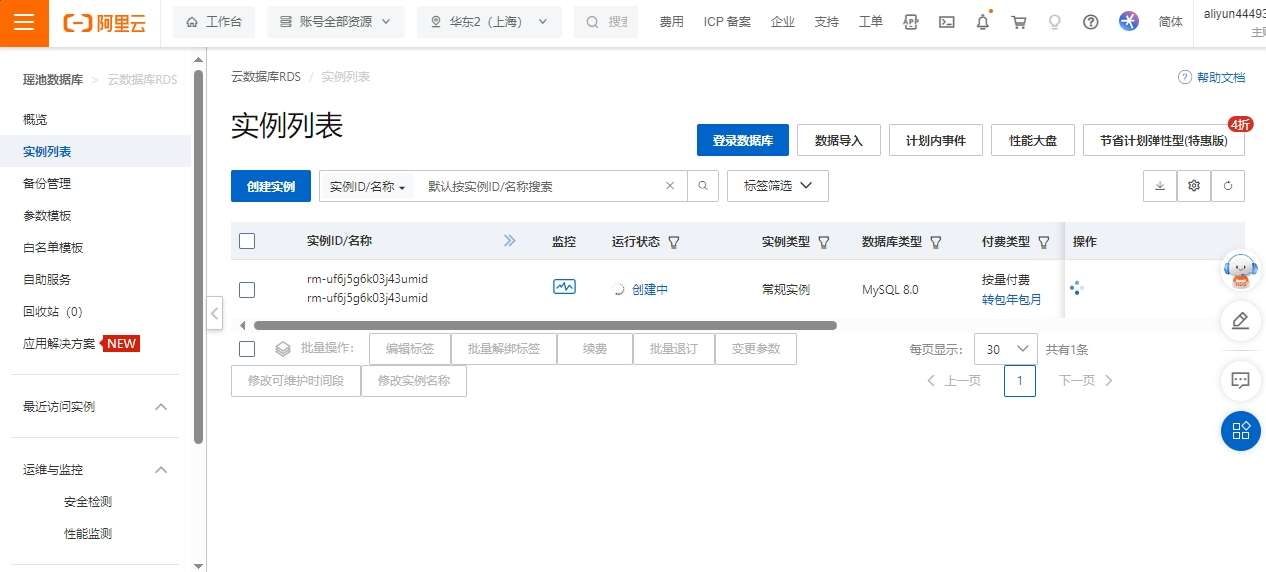Open Cloud Shell terminal icon
This screenshot has height=572, width=1266.
click(947, 22)
